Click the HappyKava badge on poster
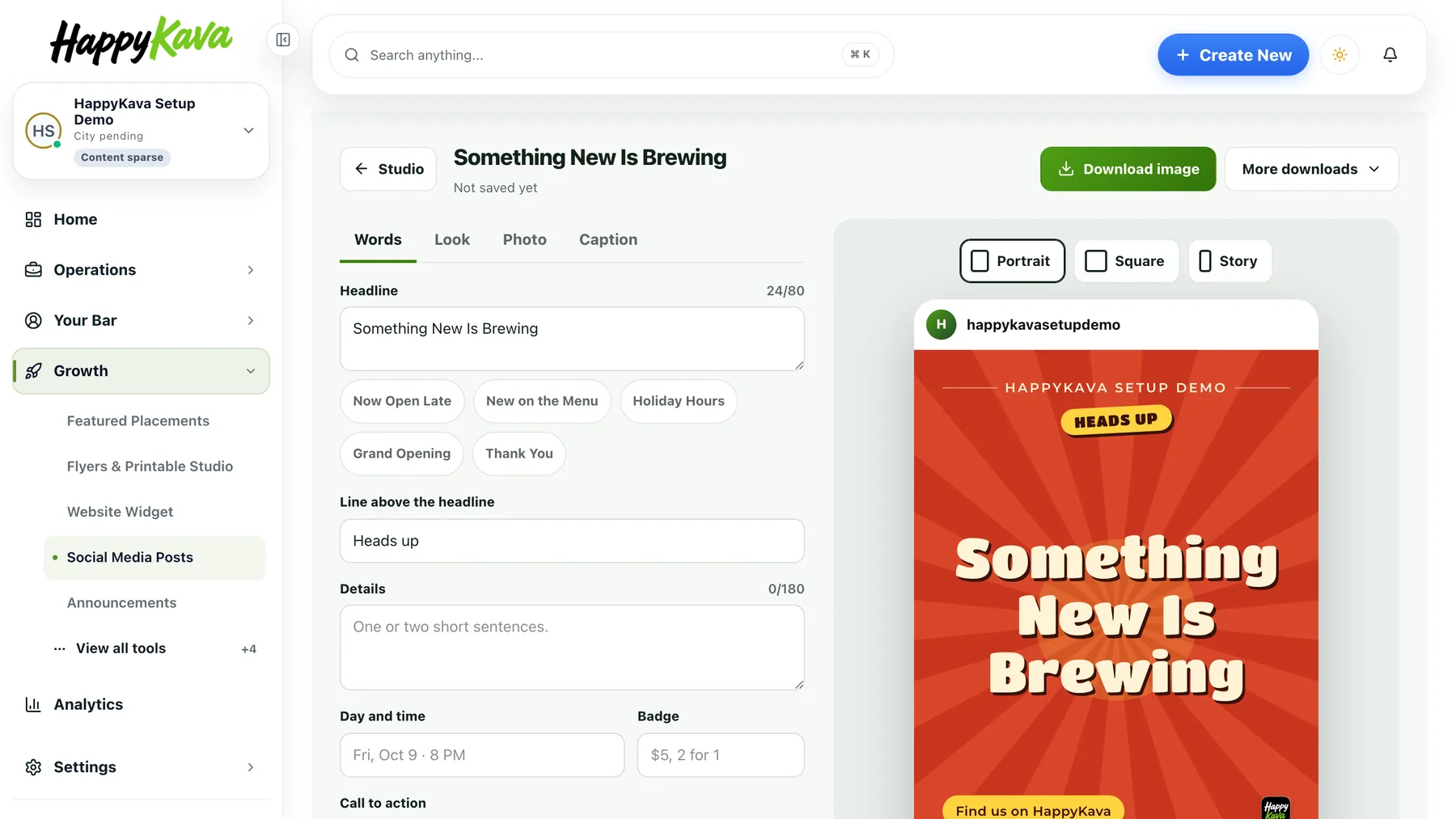Screen dimensions: 1456x819 click(x=1276, y=808)
